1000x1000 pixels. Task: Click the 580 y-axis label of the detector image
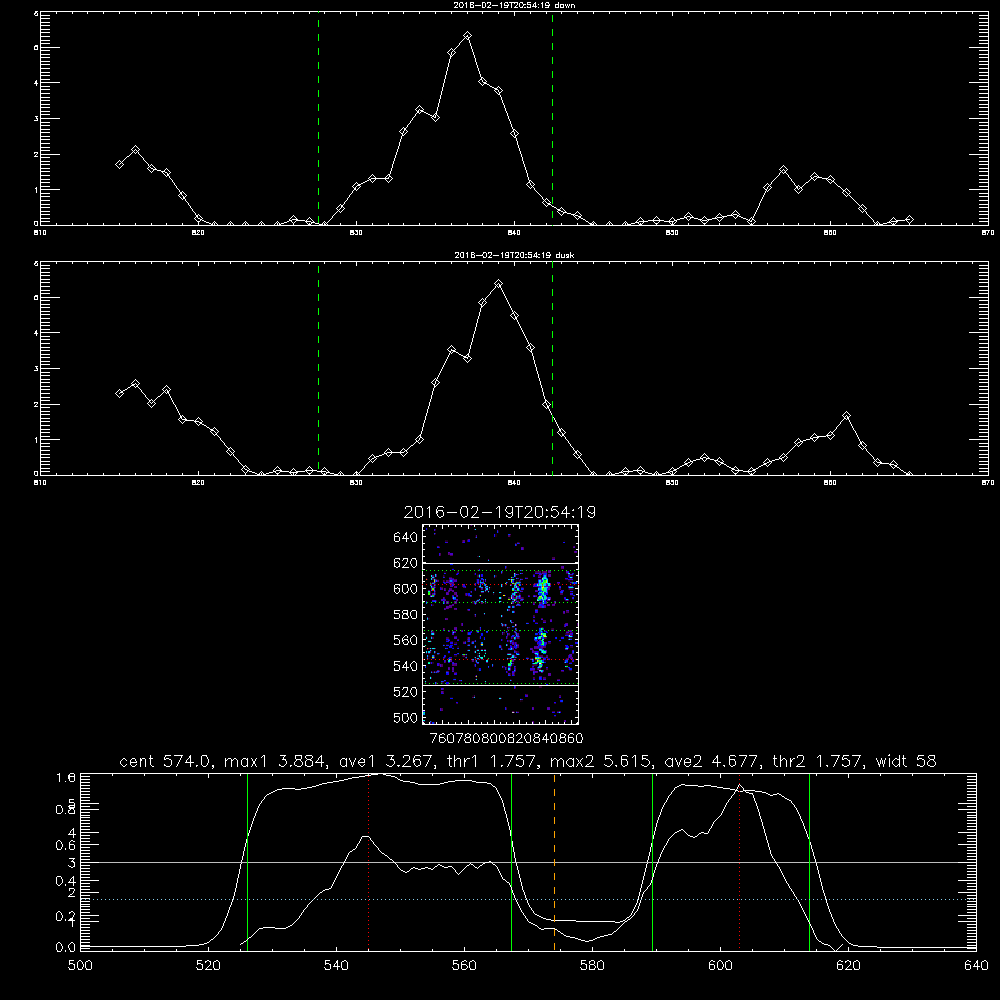(406, 615)
